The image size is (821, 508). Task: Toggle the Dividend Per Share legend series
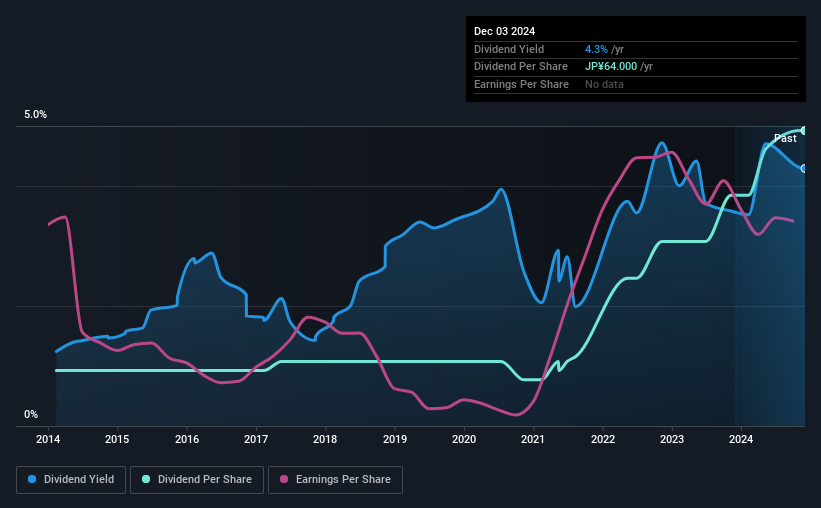pos(197,480)
